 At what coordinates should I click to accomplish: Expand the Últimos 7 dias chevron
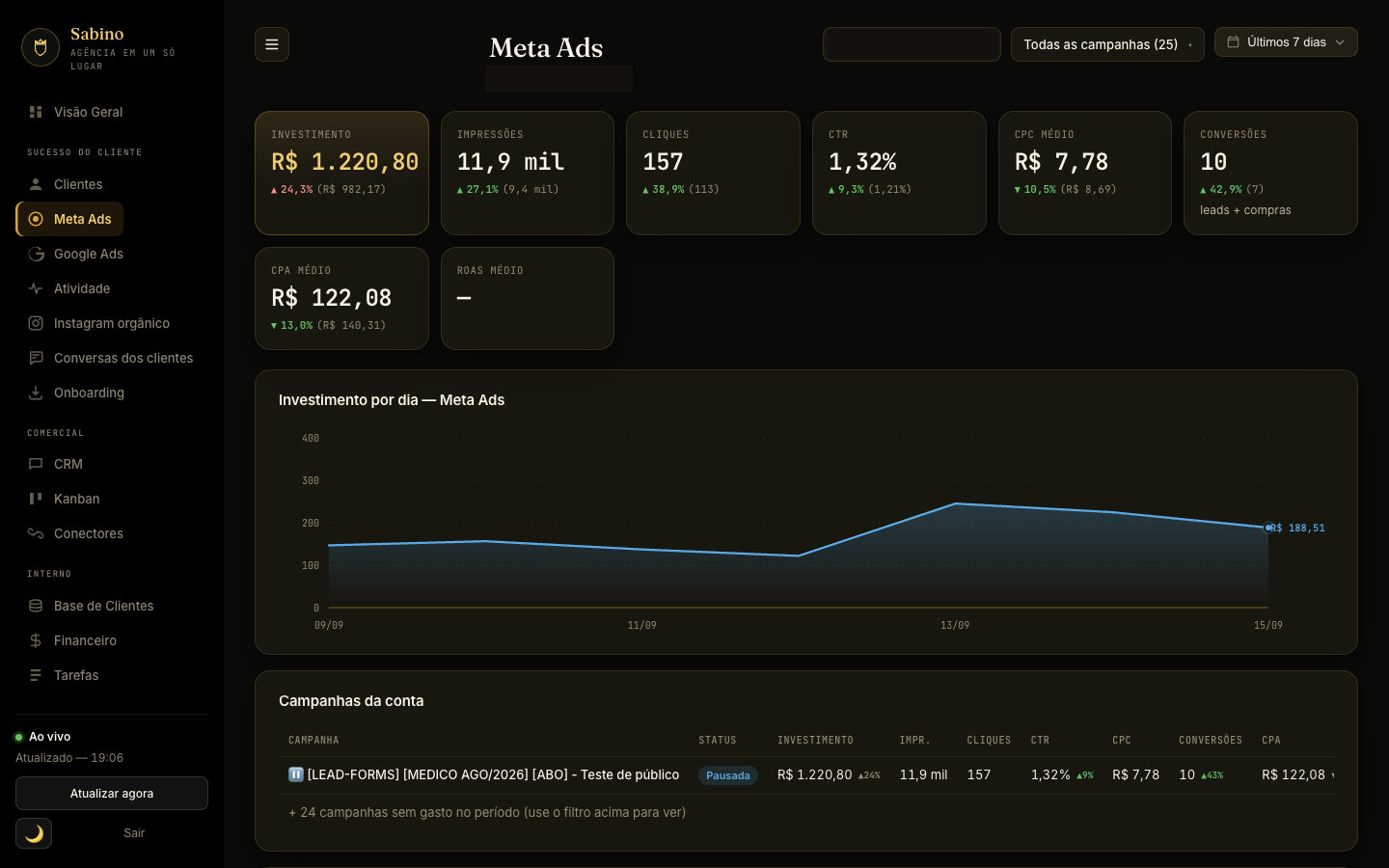(x=1340, y=42)
